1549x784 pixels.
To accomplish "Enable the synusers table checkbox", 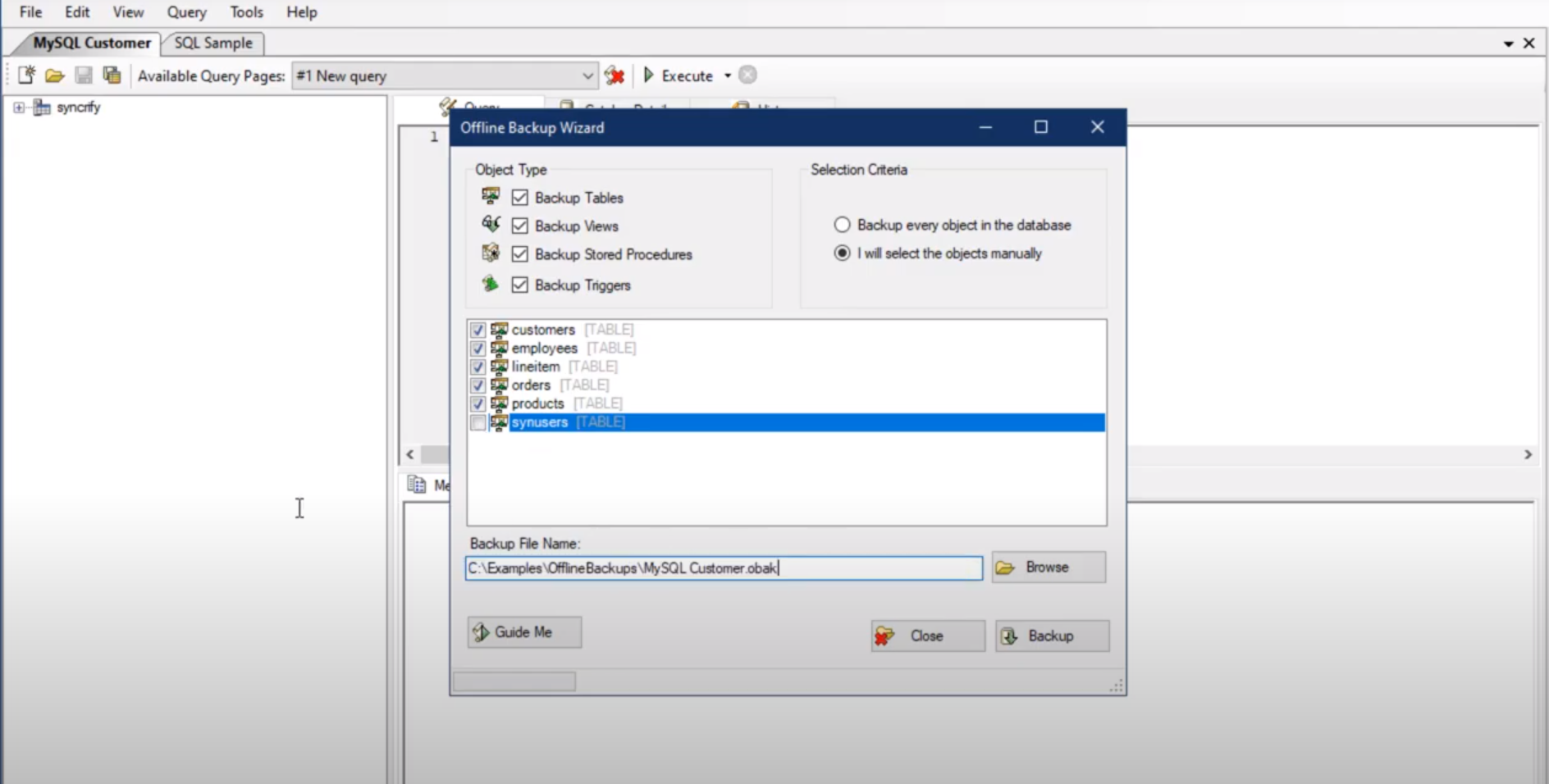I will point(477,422).
